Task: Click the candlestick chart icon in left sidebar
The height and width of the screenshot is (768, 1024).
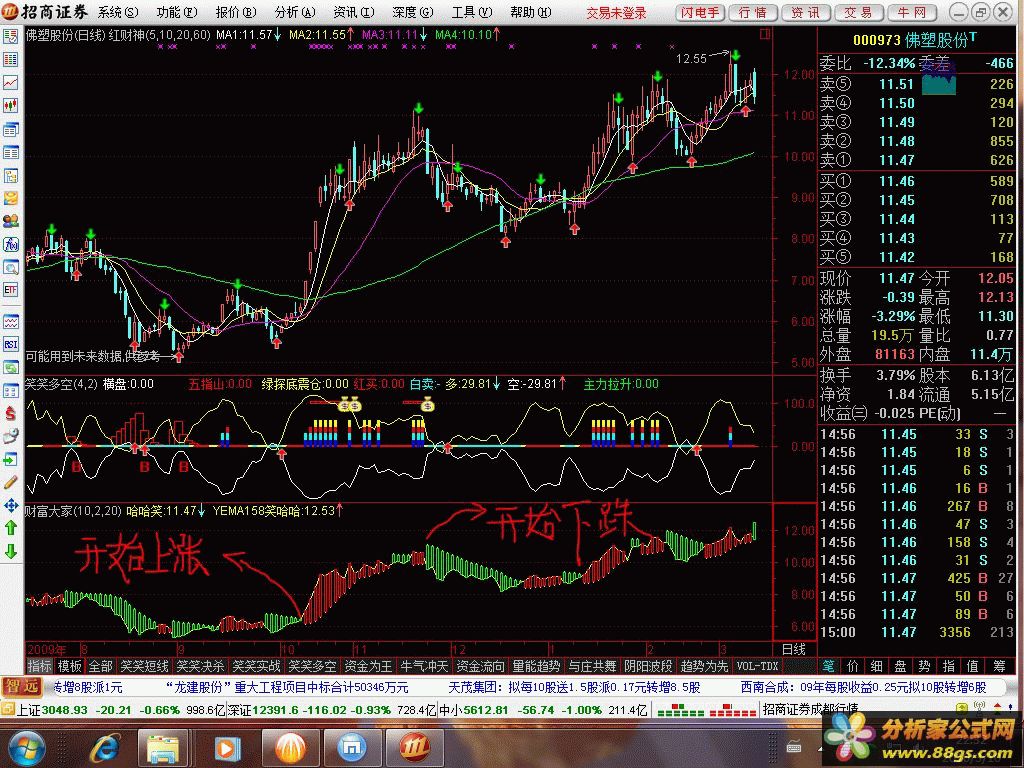Action: [x=10, y=105]
